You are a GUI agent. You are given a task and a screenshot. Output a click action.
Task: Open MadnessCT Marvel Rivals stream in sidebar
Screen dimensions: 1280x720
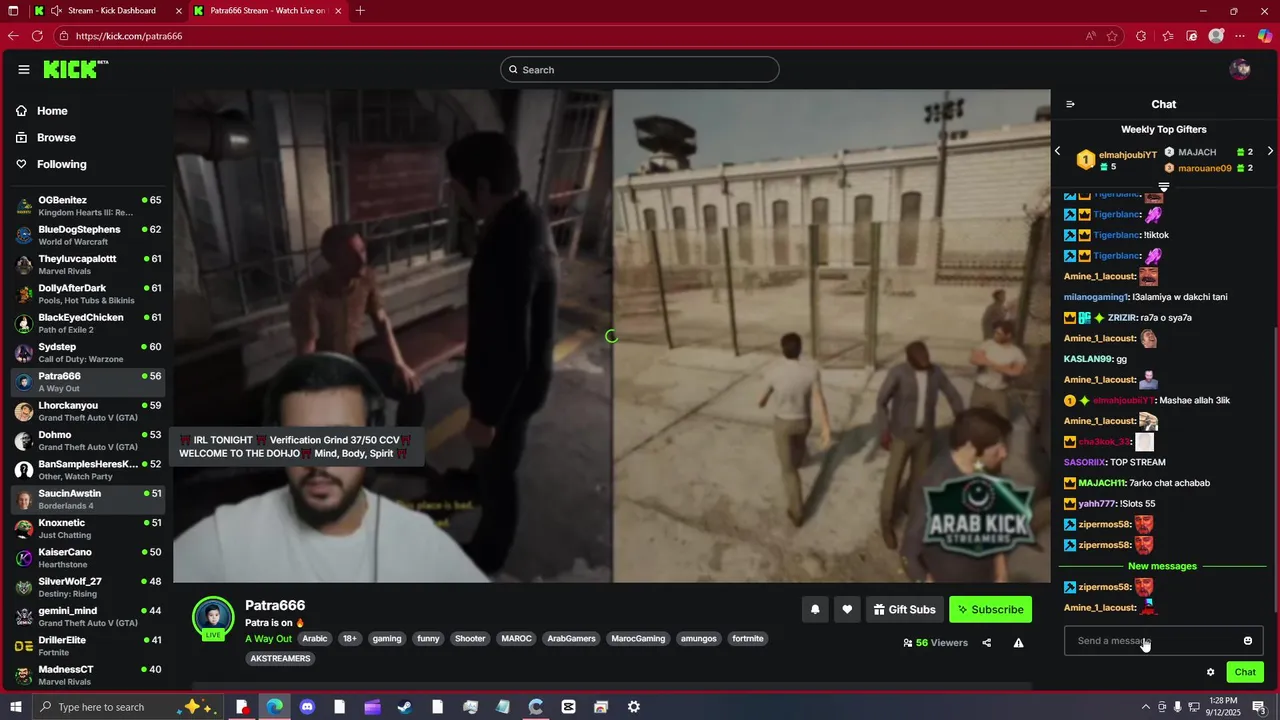pos(88,675)
